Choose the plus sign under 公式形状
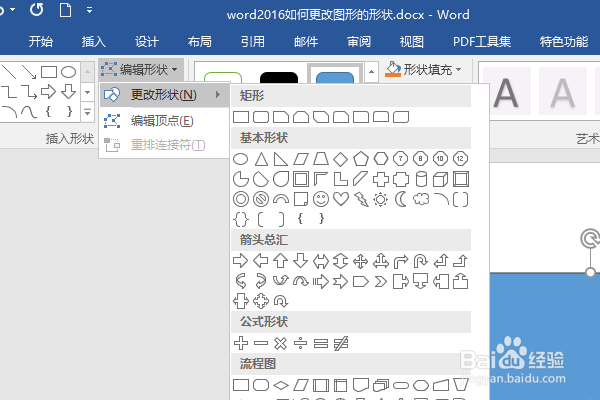 tap(241, 343)
